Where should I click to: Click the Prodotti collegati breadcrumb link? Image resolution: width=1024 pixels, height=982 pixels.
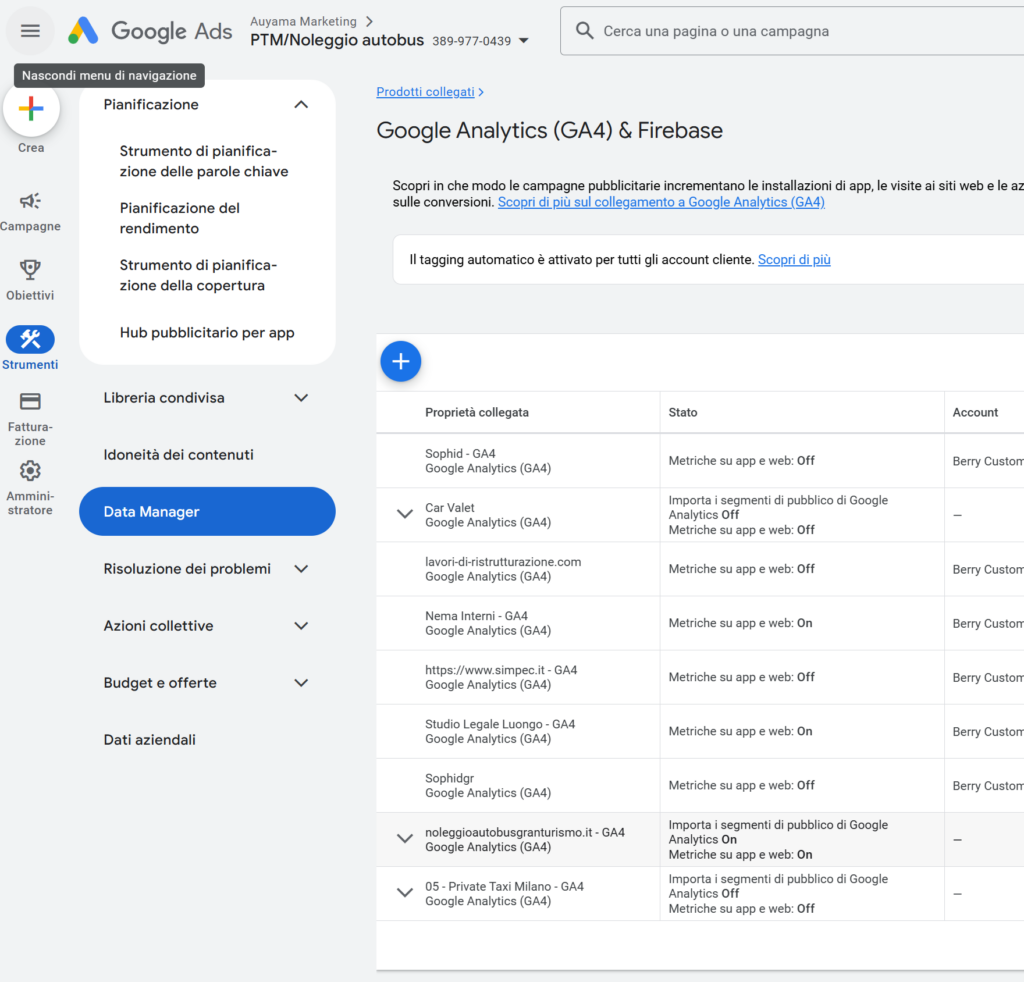[x=425, y=92]
